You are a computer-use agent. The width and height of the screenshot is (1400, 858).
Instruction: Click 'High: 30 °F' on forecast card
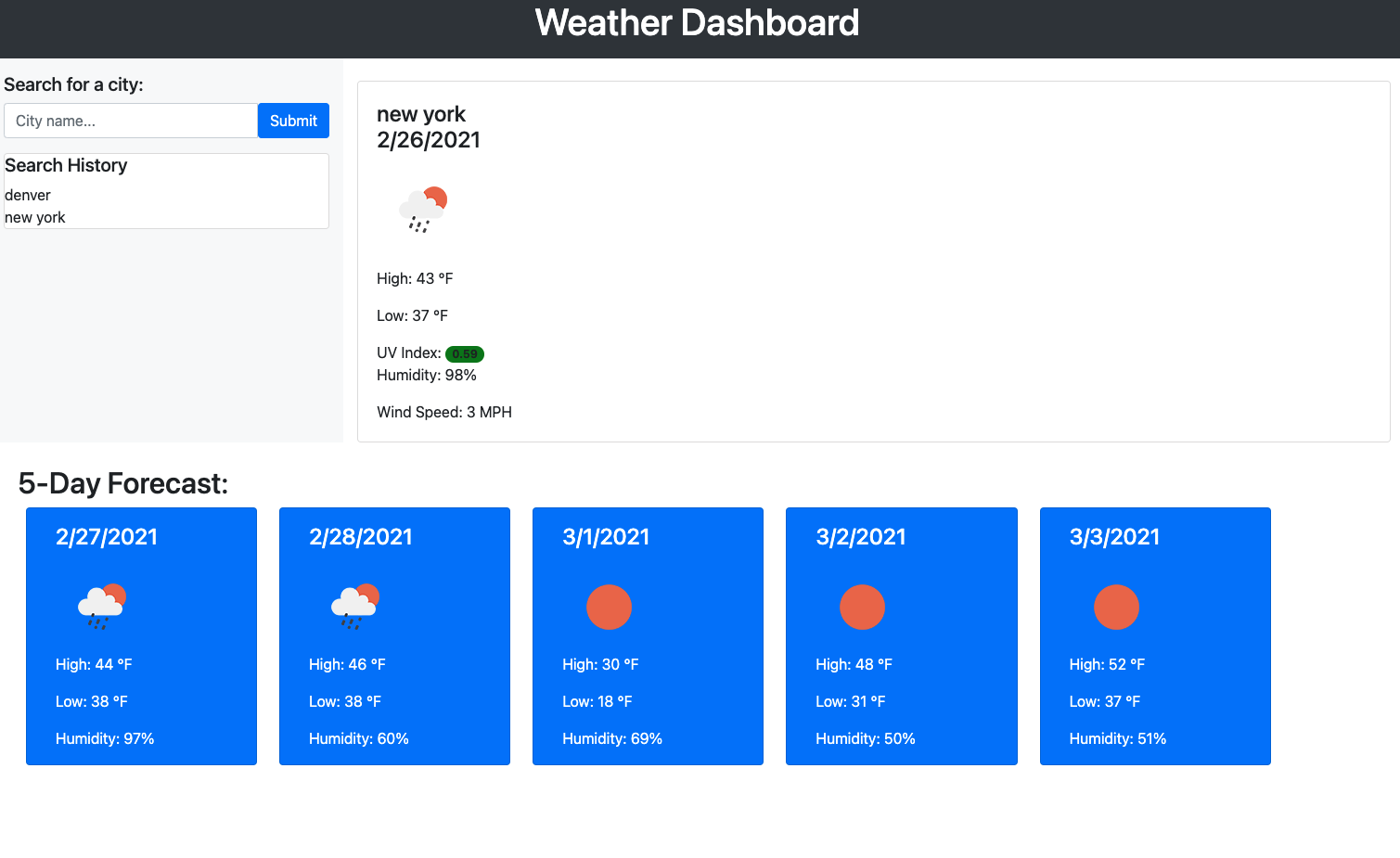600,664
